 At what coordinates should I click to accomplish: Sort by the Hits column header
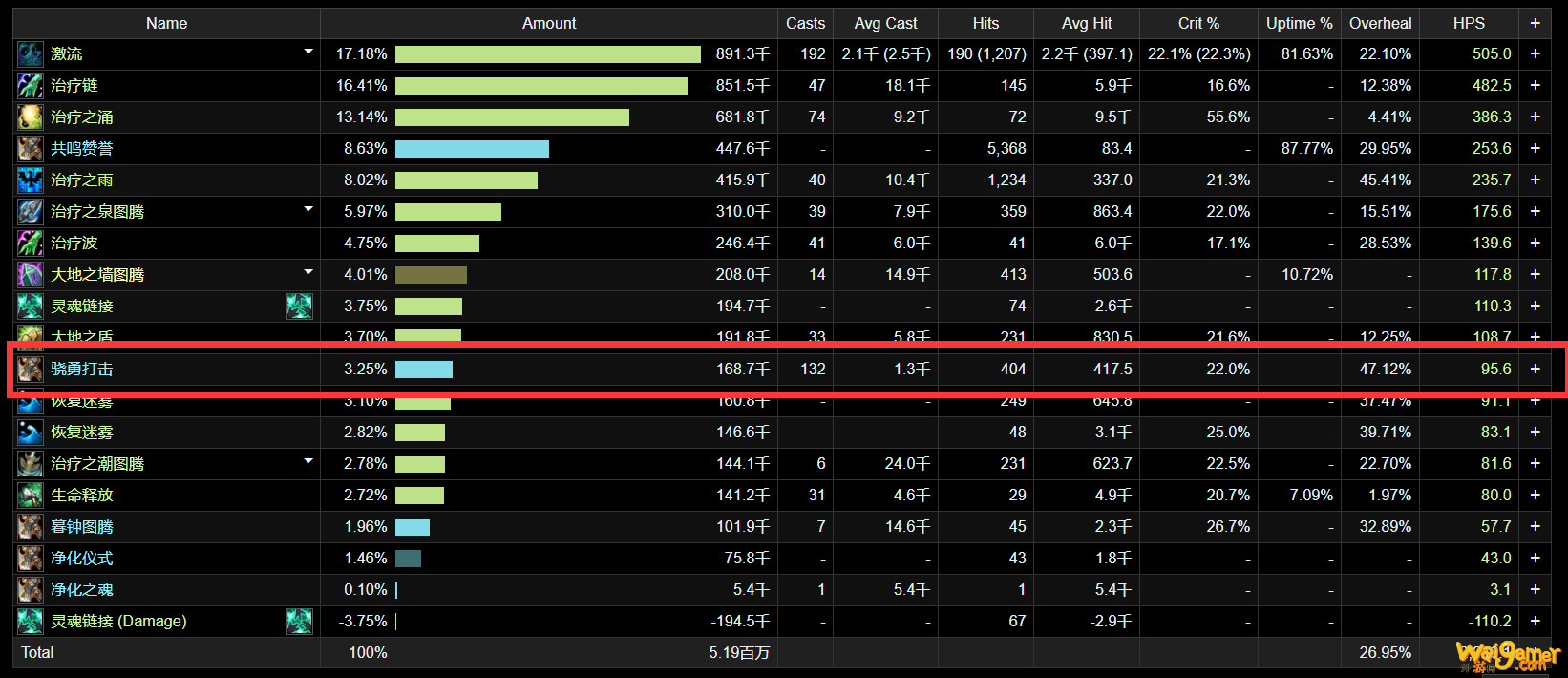pyautogui.click(x=986, y=24)
